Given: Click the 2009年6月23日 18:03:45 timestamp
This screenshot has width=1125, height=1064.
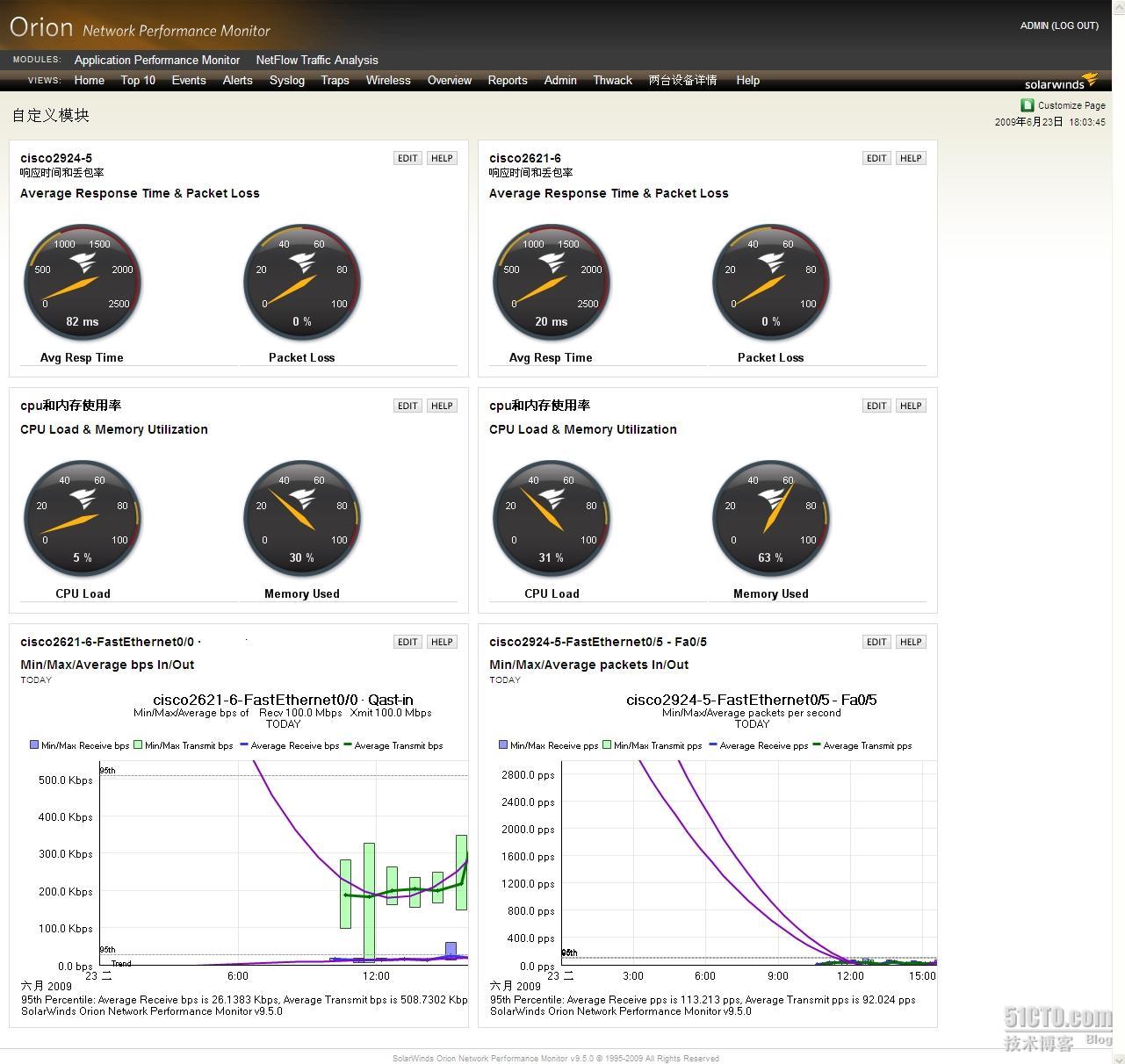Looking at the screenshot, I should pos(1050,122).
